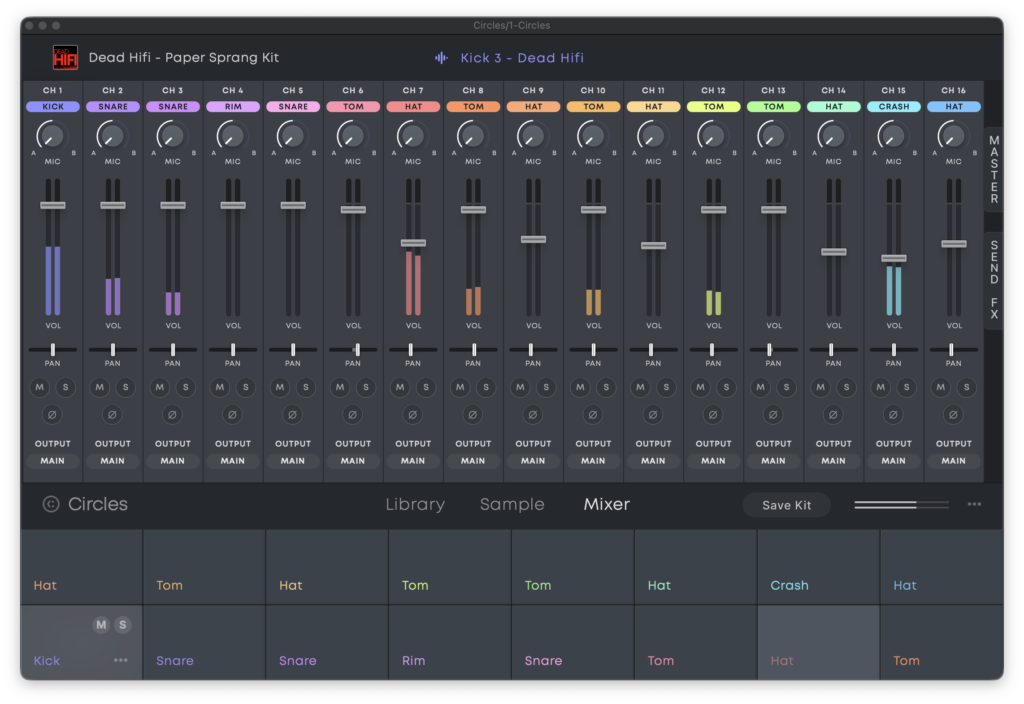This screenshot has width=1024, height=704.
Task: Select the CH 1 KICK label
Action: coord(53,106)
